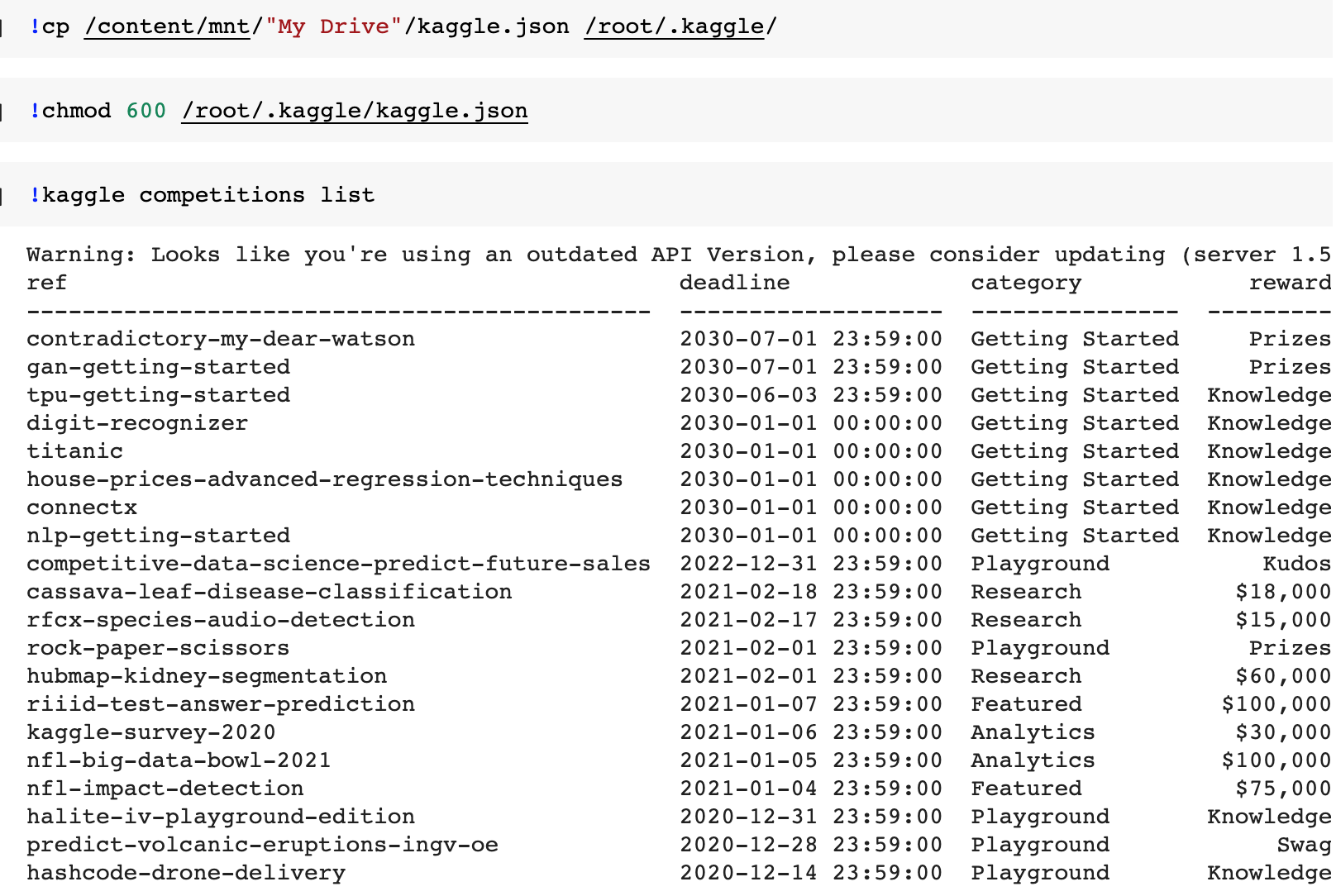The image size is (1336, 896).
Task: Select connectx competition name
Action: tap(82, 508)
